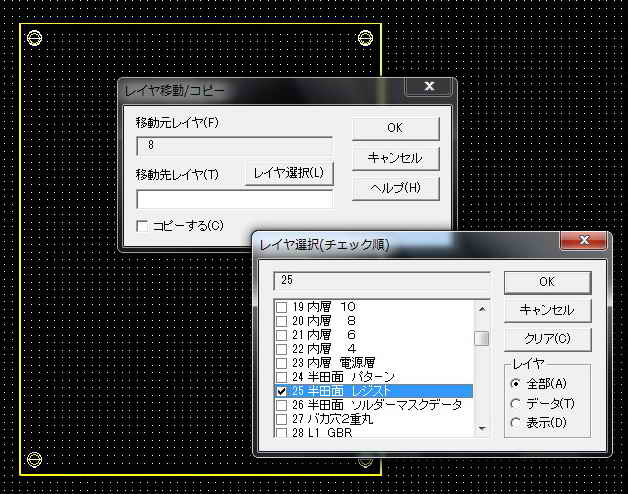This screenshot has width=628, height=494.
Task: Clear checked layers with クリア(C)
Action: (x=547, y=339)
